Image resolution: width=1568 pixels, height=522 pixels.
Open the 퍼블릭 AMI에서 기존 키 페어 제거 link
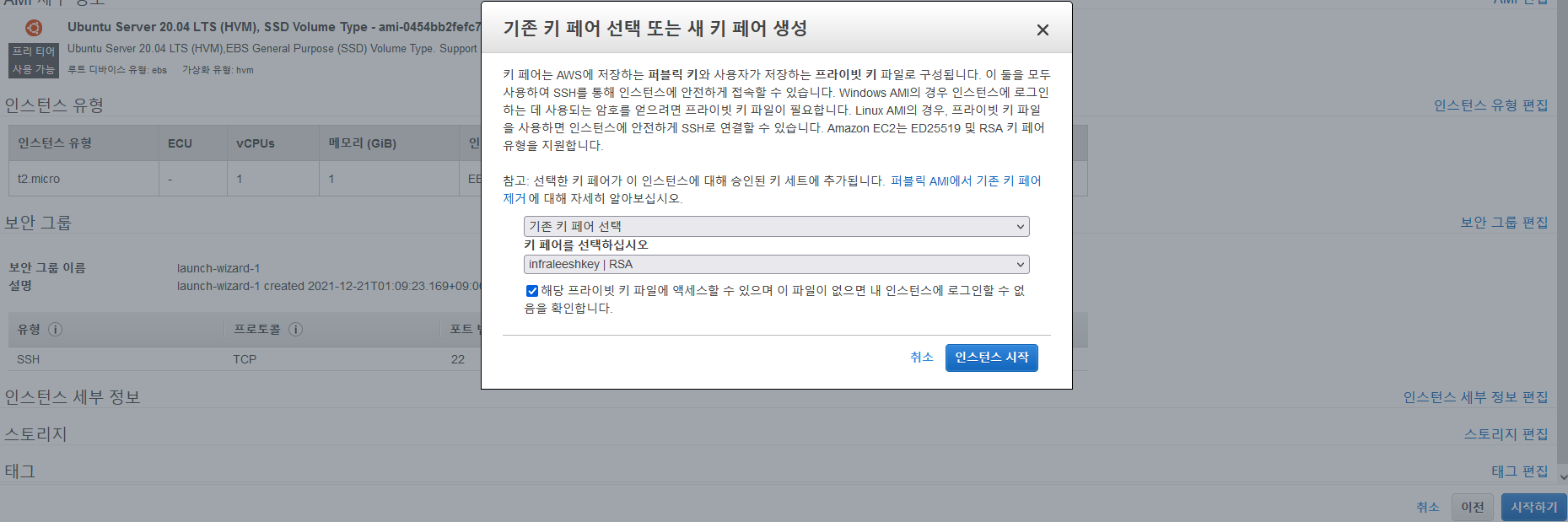pyautogui.click(x=966, y=181)
